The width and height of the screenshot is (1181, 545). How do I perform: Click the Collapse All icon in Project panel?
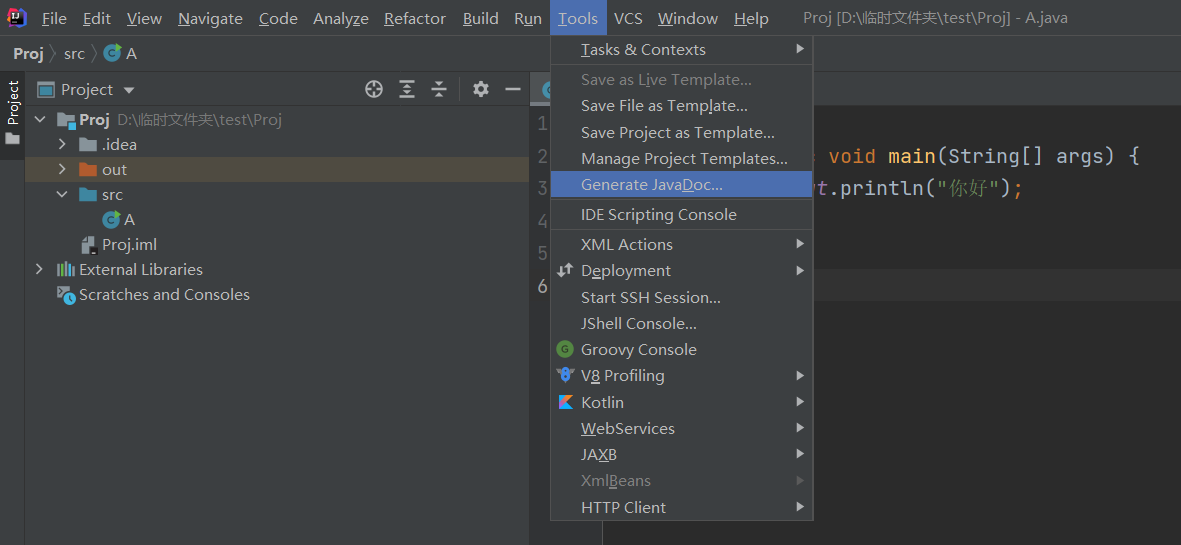click(x=439, y=90)
